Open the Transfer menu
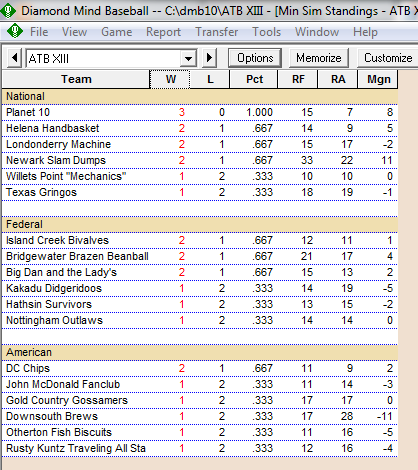Viewport: 418px width, 470px height. tap(217, 32)
